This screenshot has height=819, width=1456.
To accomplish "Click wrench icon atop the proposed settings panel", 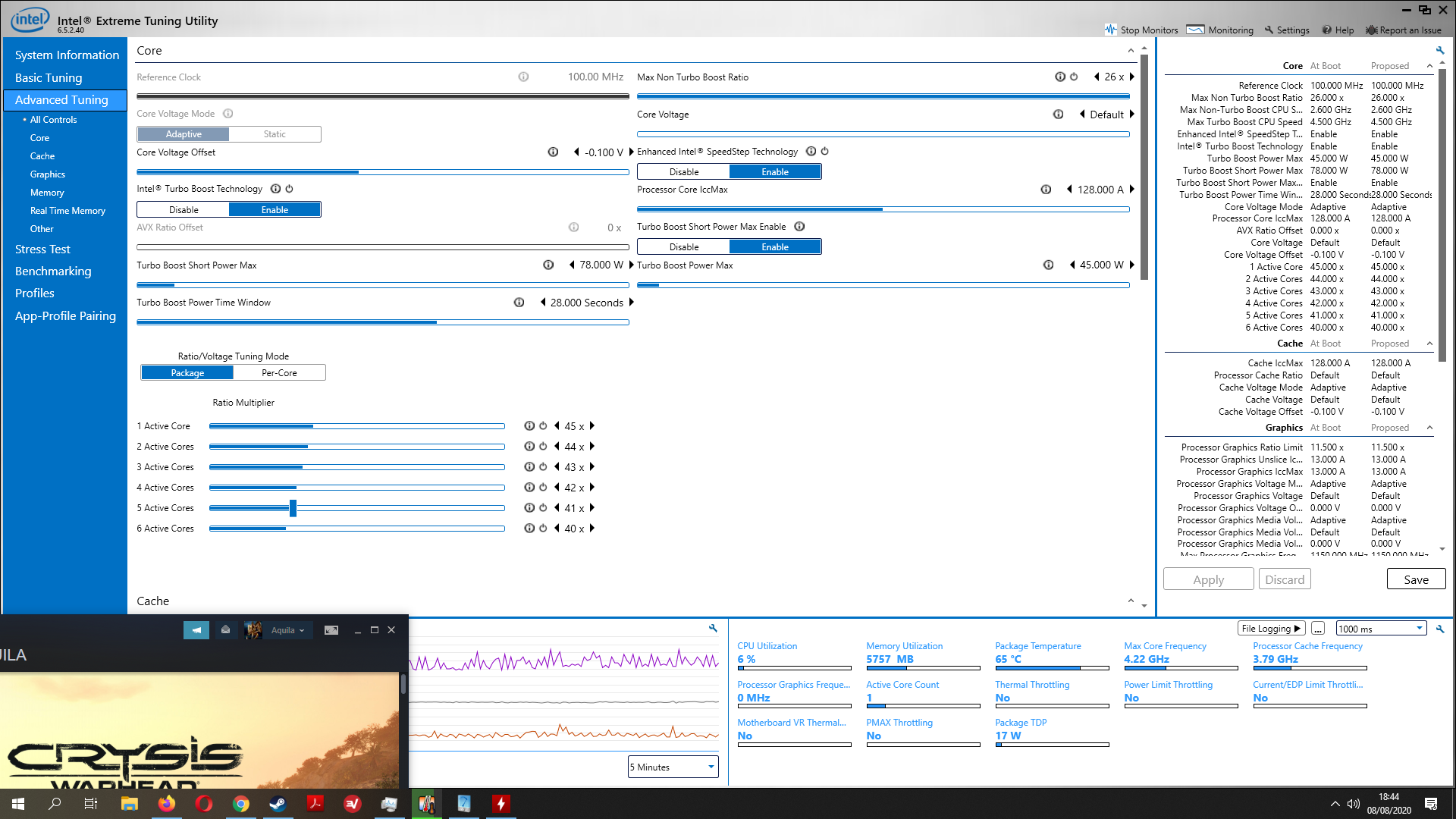I will (x=1440, y=51).
